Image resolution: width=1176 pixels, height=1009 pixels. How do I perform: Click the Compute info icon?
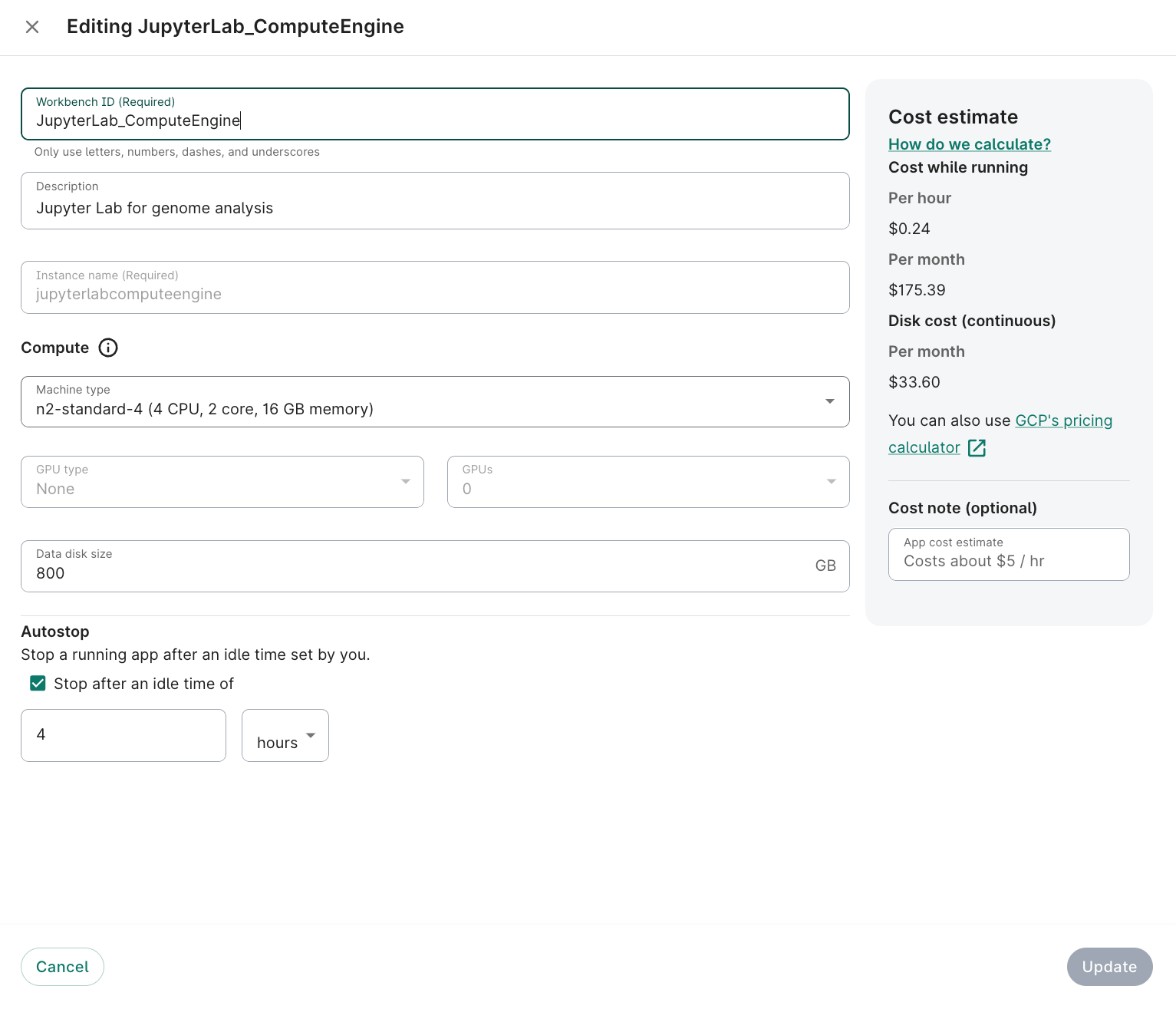tap(108, 348)
